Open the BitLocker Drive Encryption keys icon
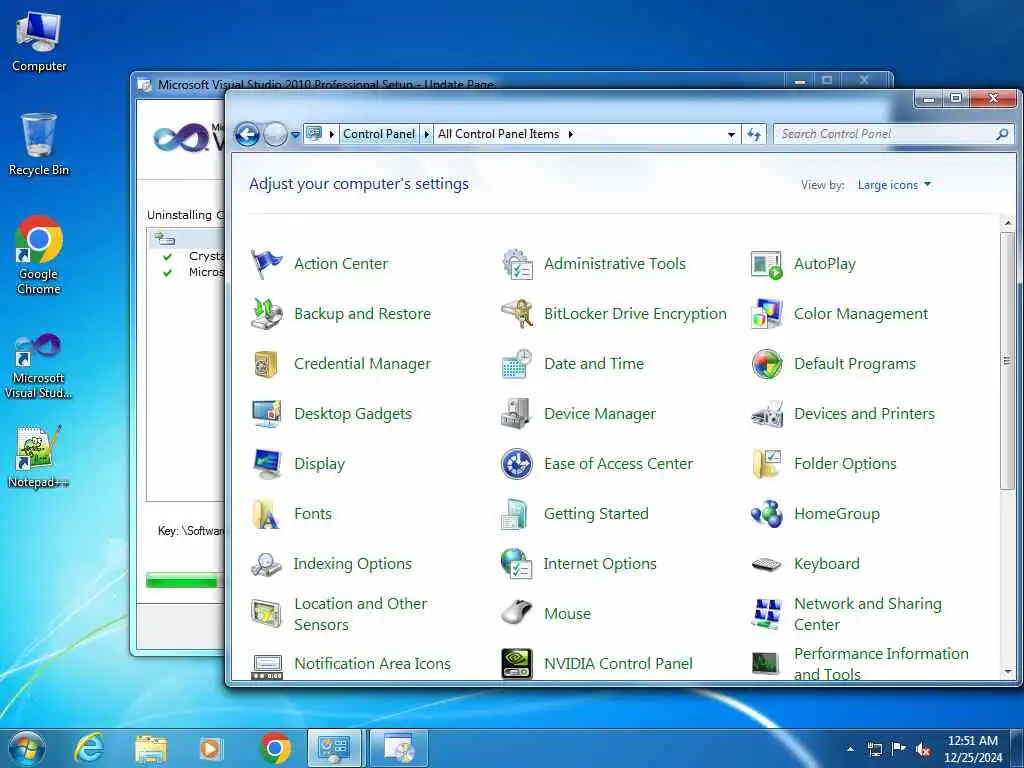 pyautogui.click(x=517, y=313)
